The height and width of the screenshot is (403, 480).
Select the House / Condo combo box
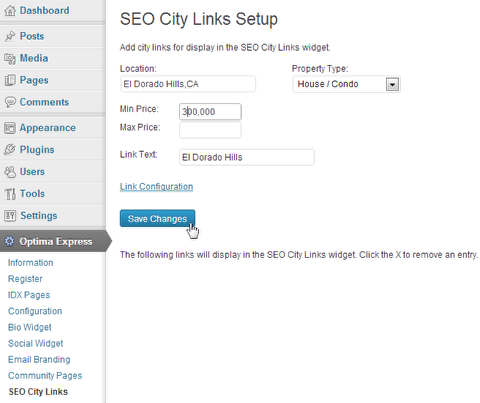click(346, 84)
